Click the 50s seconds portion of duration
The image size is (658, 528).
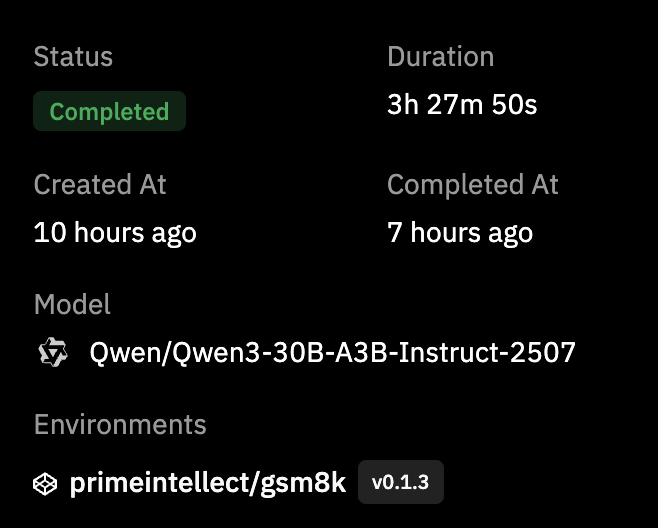pos(513,104)
